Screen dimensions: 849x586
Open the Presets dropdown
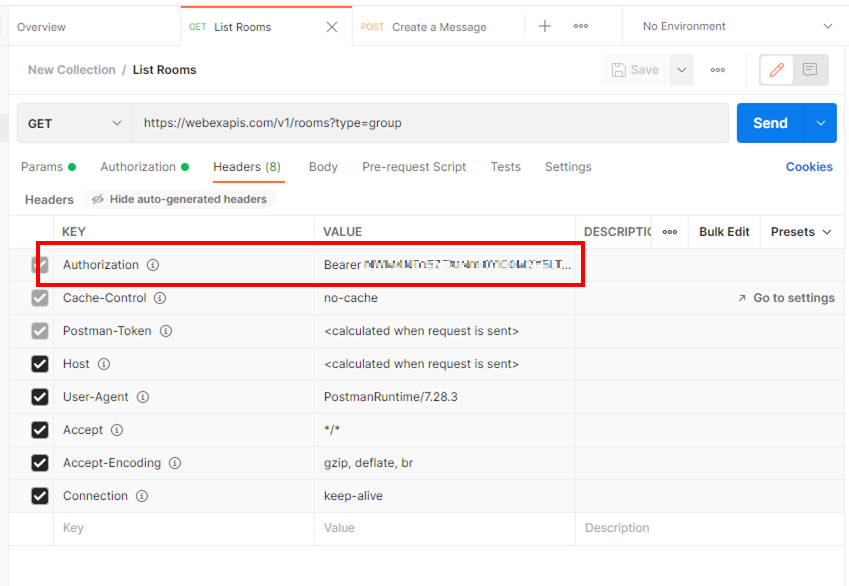point(800,231)
